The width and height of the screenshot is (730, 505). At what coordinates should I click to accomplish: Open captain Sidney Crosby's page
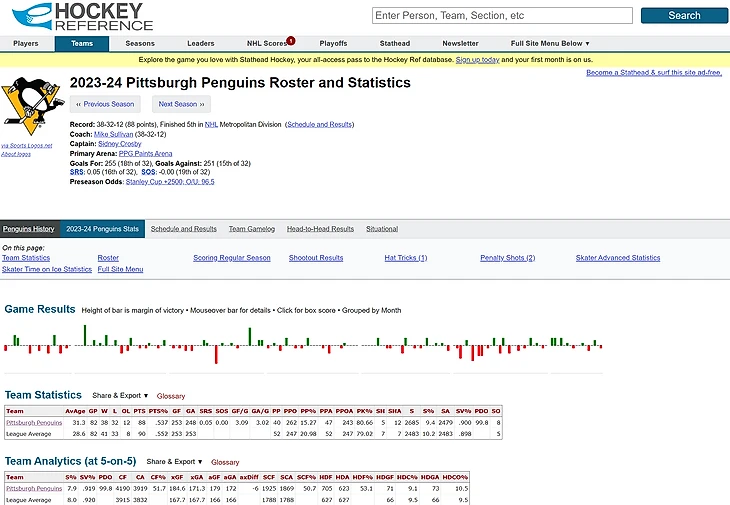pyautogui.click(x=120, y=144)
